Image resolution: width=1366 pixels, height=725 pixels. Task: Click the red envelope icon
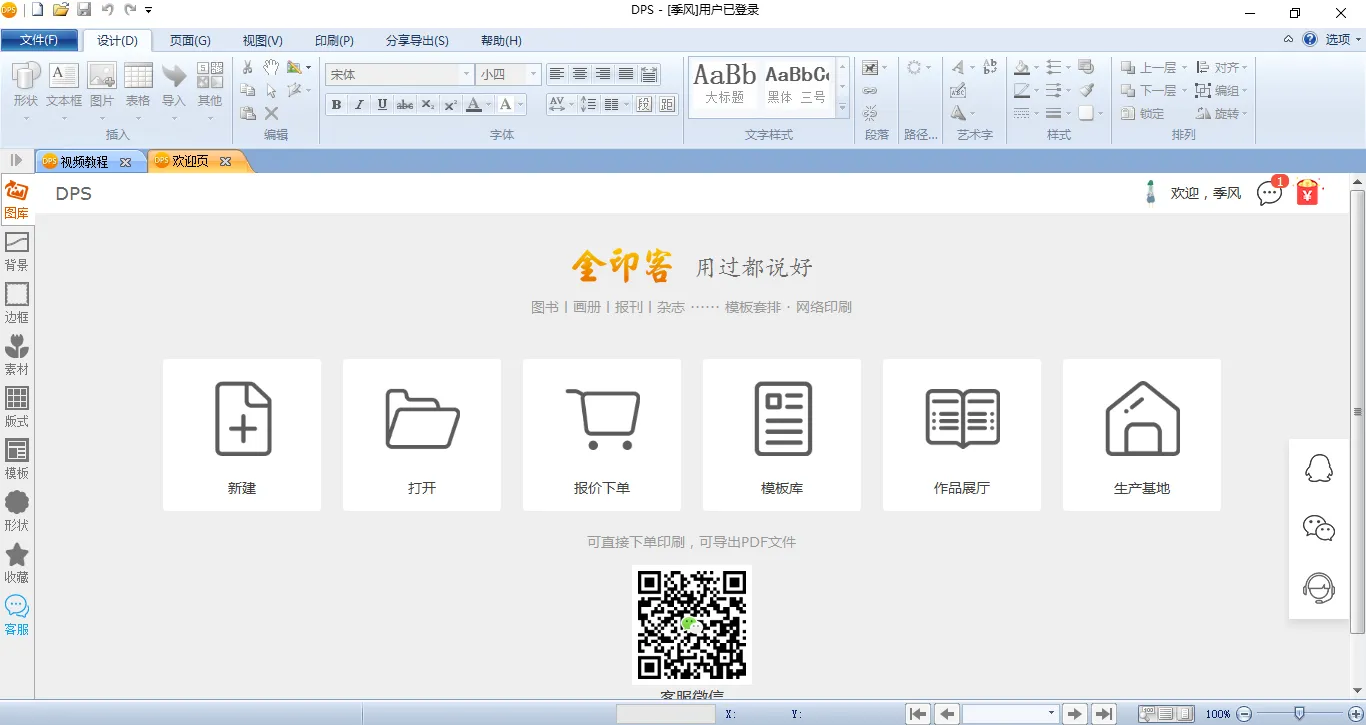pyautogui.click(x=1307, y=192)
